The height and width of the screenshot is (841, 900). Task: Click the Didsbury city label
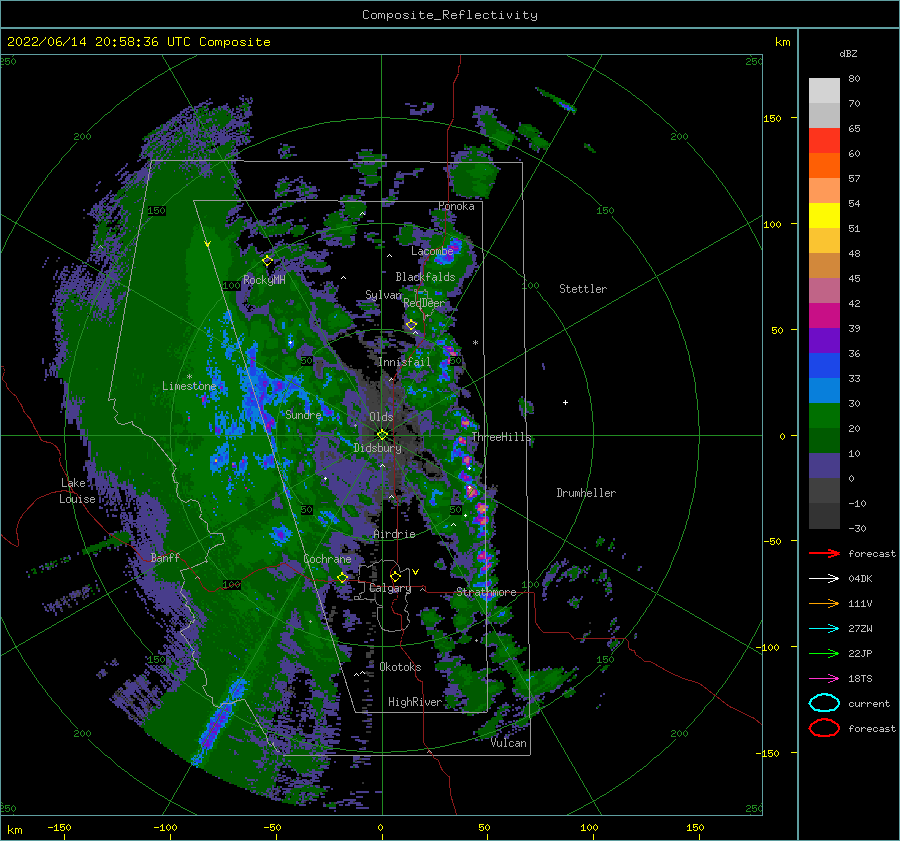[x=377, y=448]
